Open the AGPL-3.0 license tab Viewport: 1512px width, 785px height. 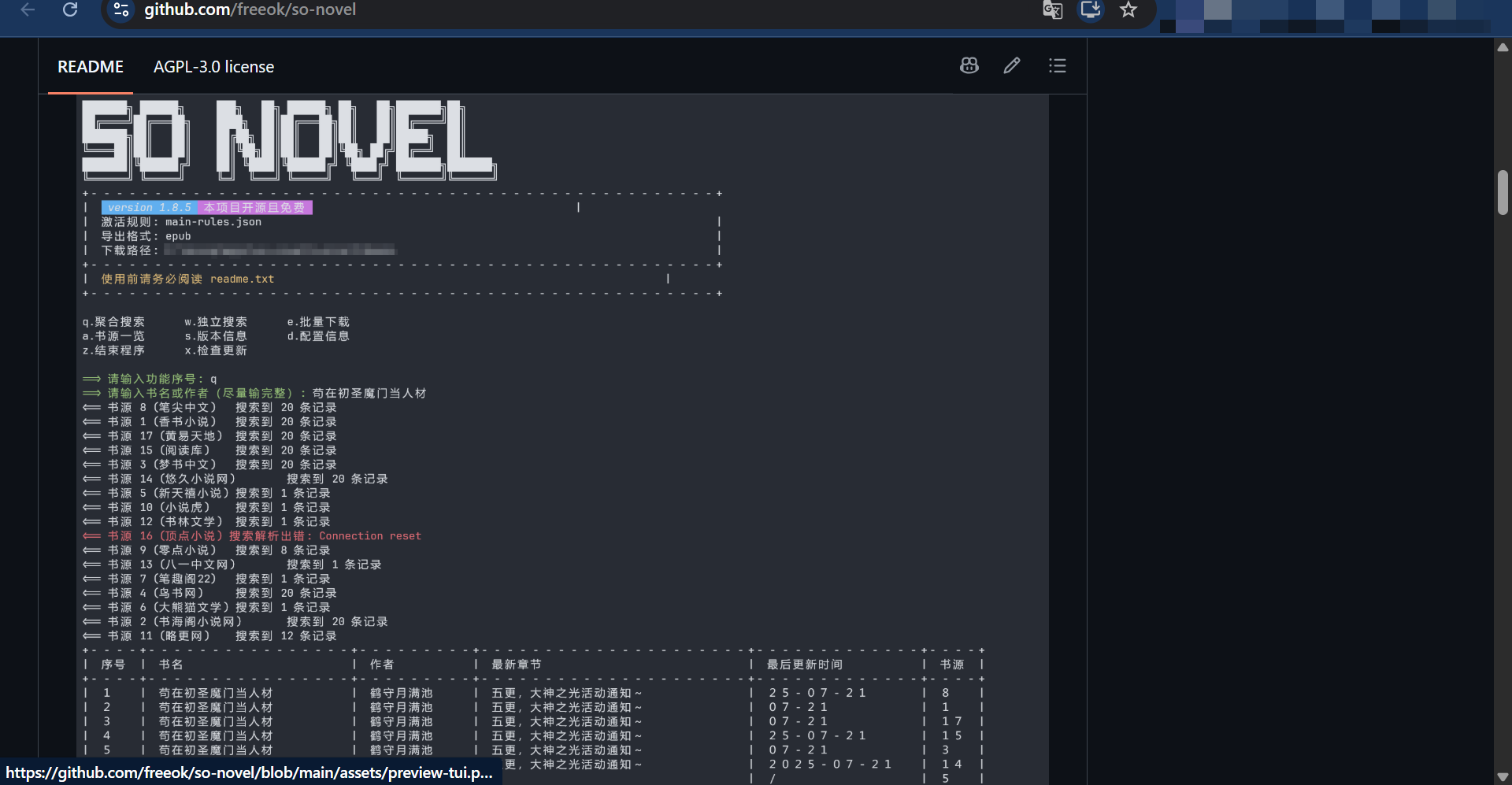pos(213,67)
